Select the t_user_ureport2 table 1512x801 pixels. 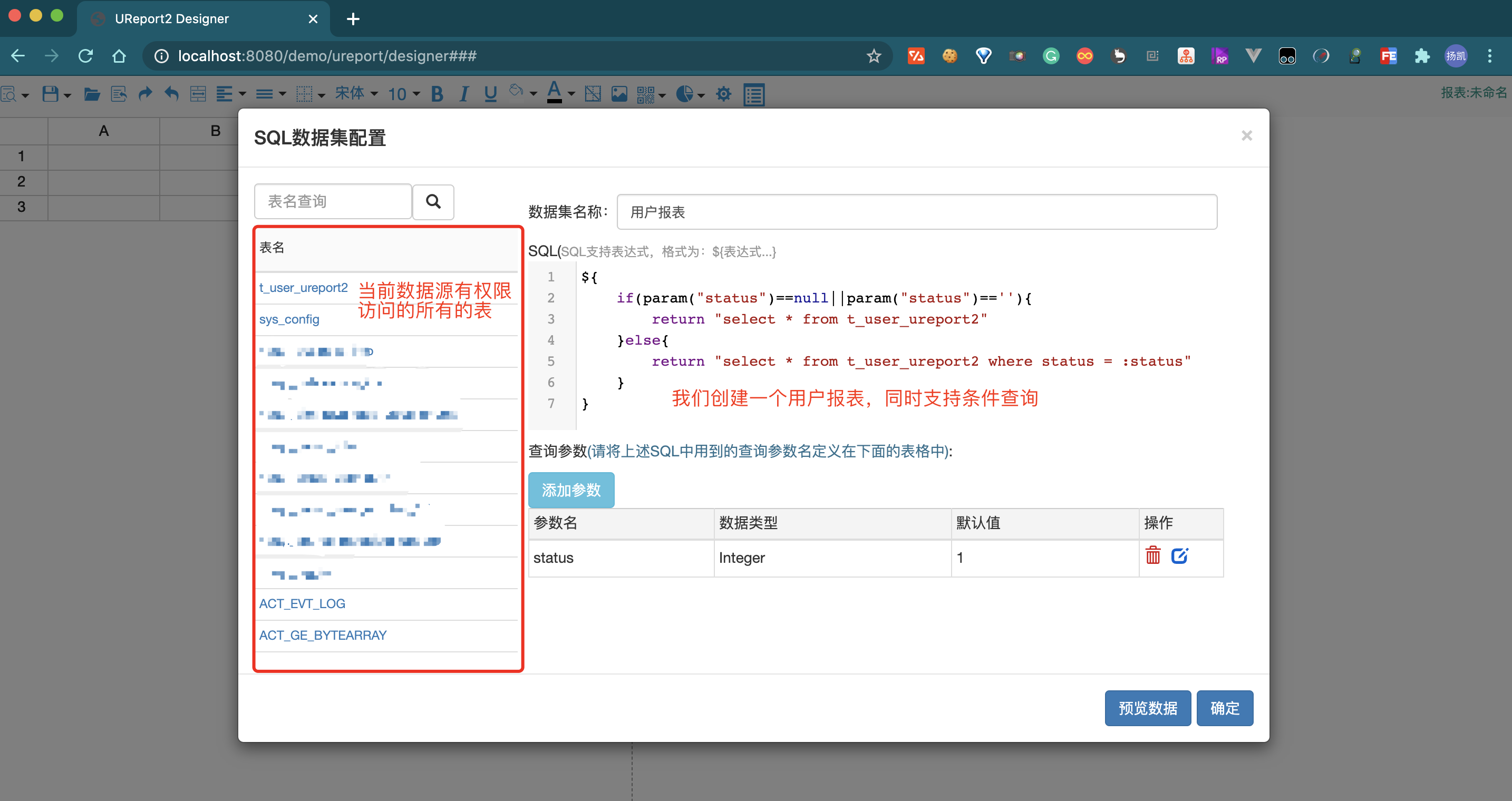(x=304, y=288)
